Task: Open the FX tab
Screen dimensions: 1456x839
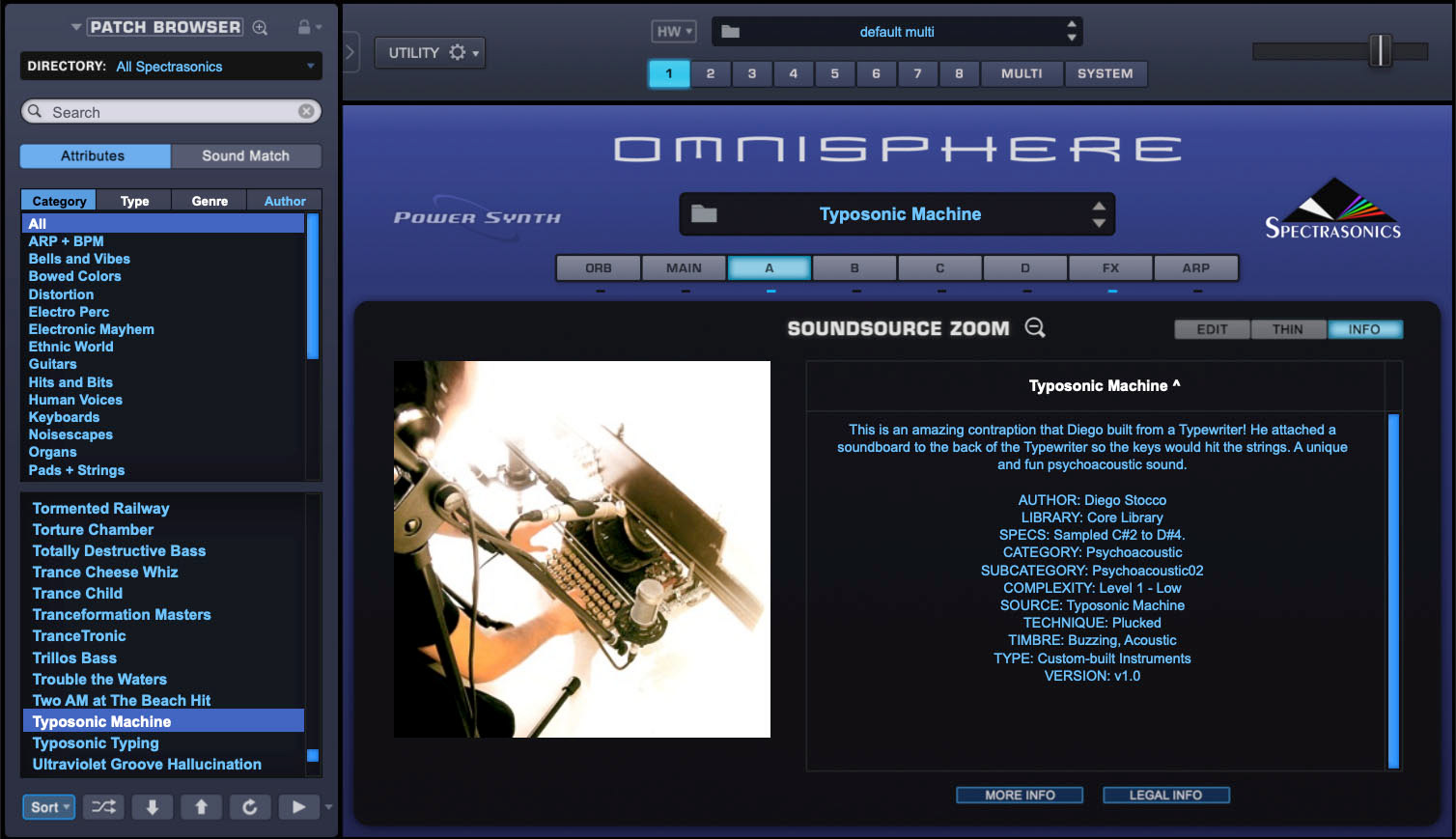Action: [x=1110, y=267]
